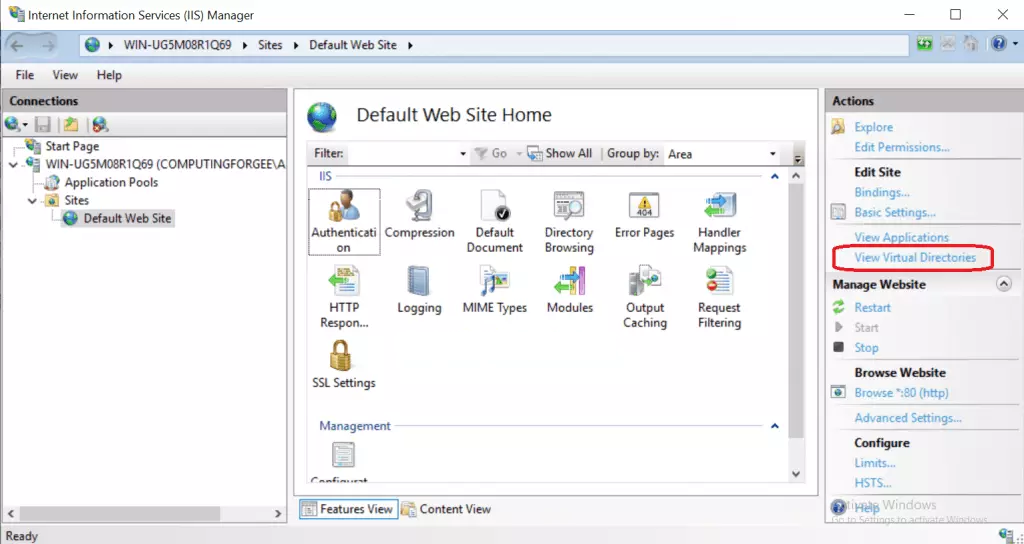Open the Group by Area combo box
Viewport: 1024px width, 544px height.
coord(721,154)
